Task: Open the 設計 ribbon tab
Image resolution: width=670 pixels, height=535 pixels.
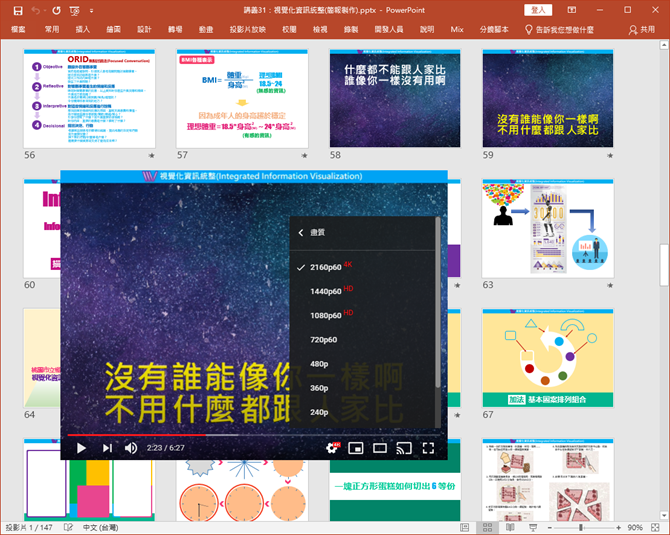Action: tap(144, 29)
